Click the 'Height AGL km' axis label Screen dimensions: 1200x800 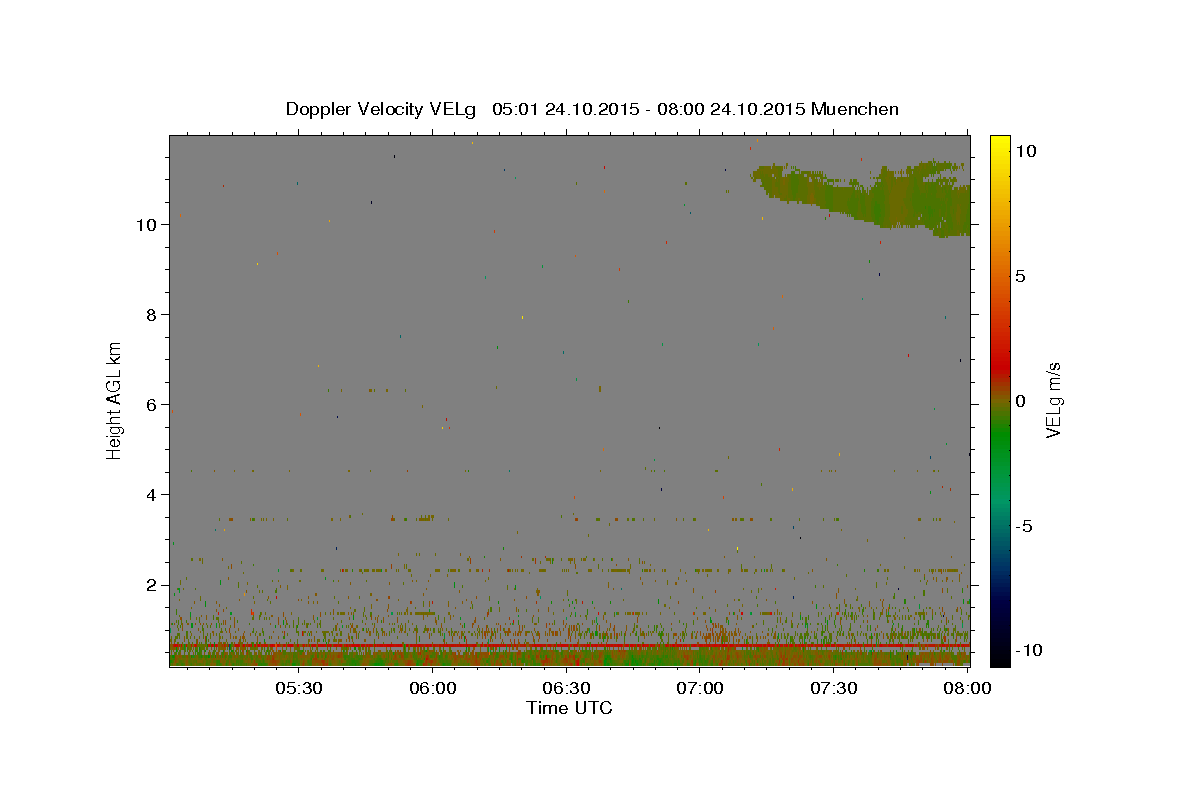pyautogui.click(x=115, y=400)
